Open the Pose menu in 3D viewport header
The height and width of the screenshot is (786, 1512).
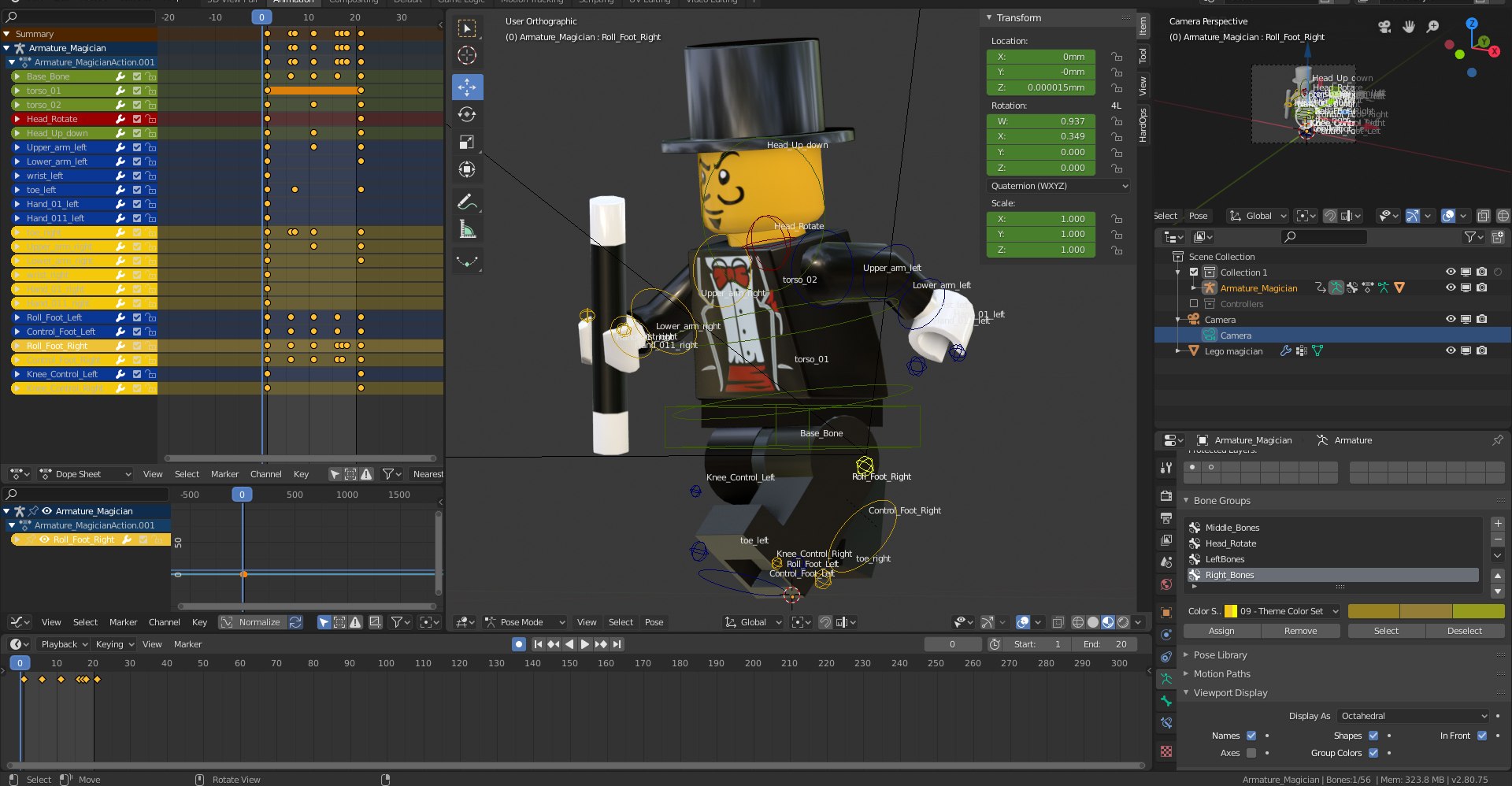(x=654, y=622)
